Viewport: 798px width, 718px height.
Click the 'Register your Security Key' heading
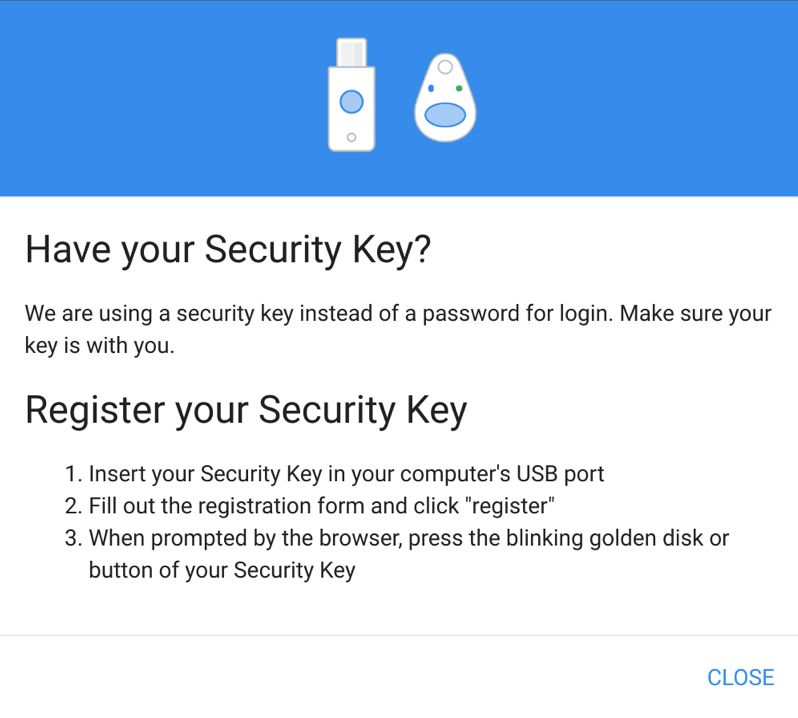click(x=246, y=411)
